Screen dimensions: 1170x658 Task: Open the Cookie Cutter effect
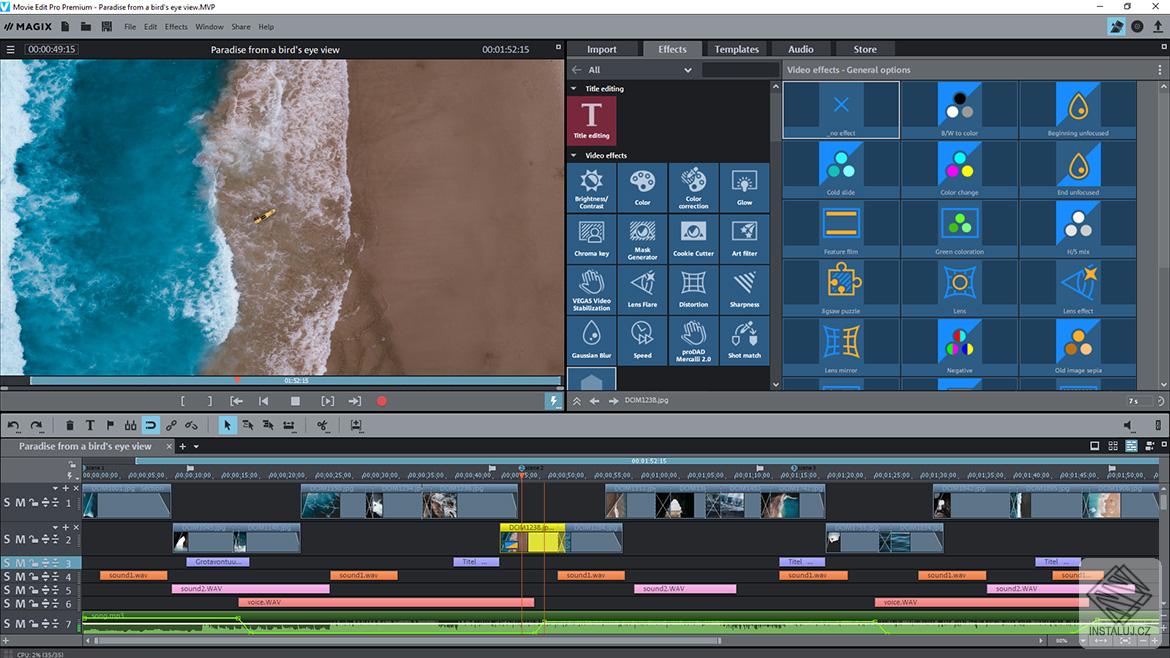[x=693, y=238]
